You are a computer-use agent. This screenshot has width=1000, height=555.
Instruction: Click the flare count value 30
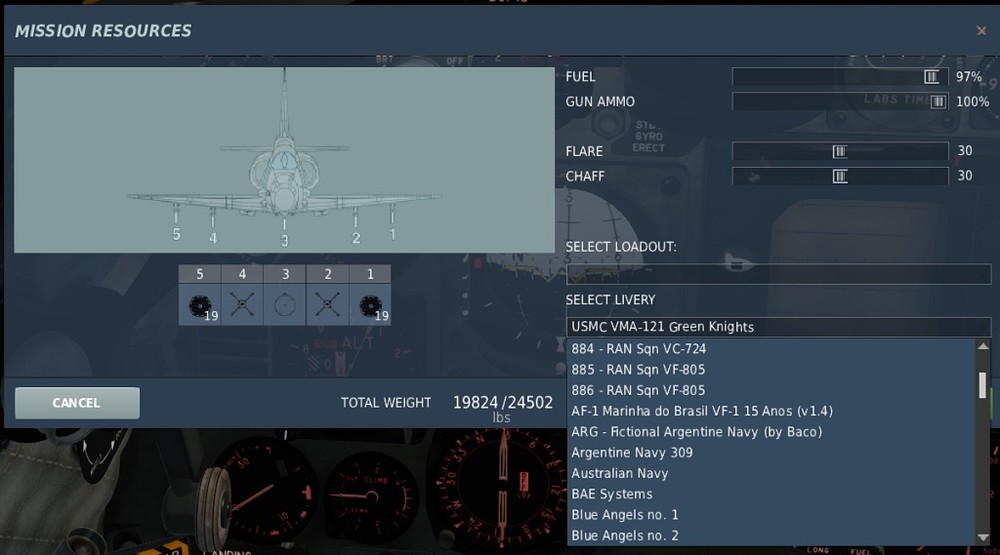tap(965, 151)
